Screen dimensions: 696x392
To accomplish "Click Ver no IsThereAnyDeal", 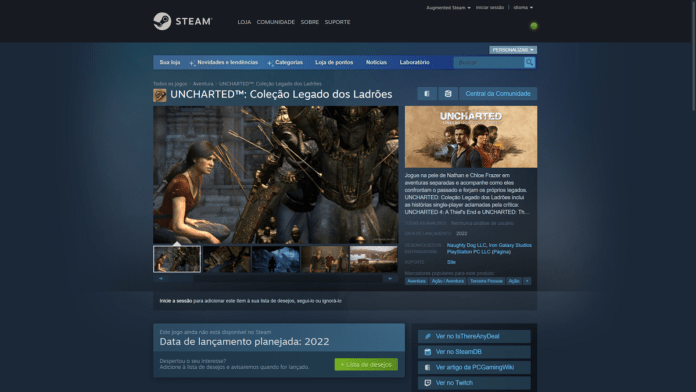I will click(474, 337).
